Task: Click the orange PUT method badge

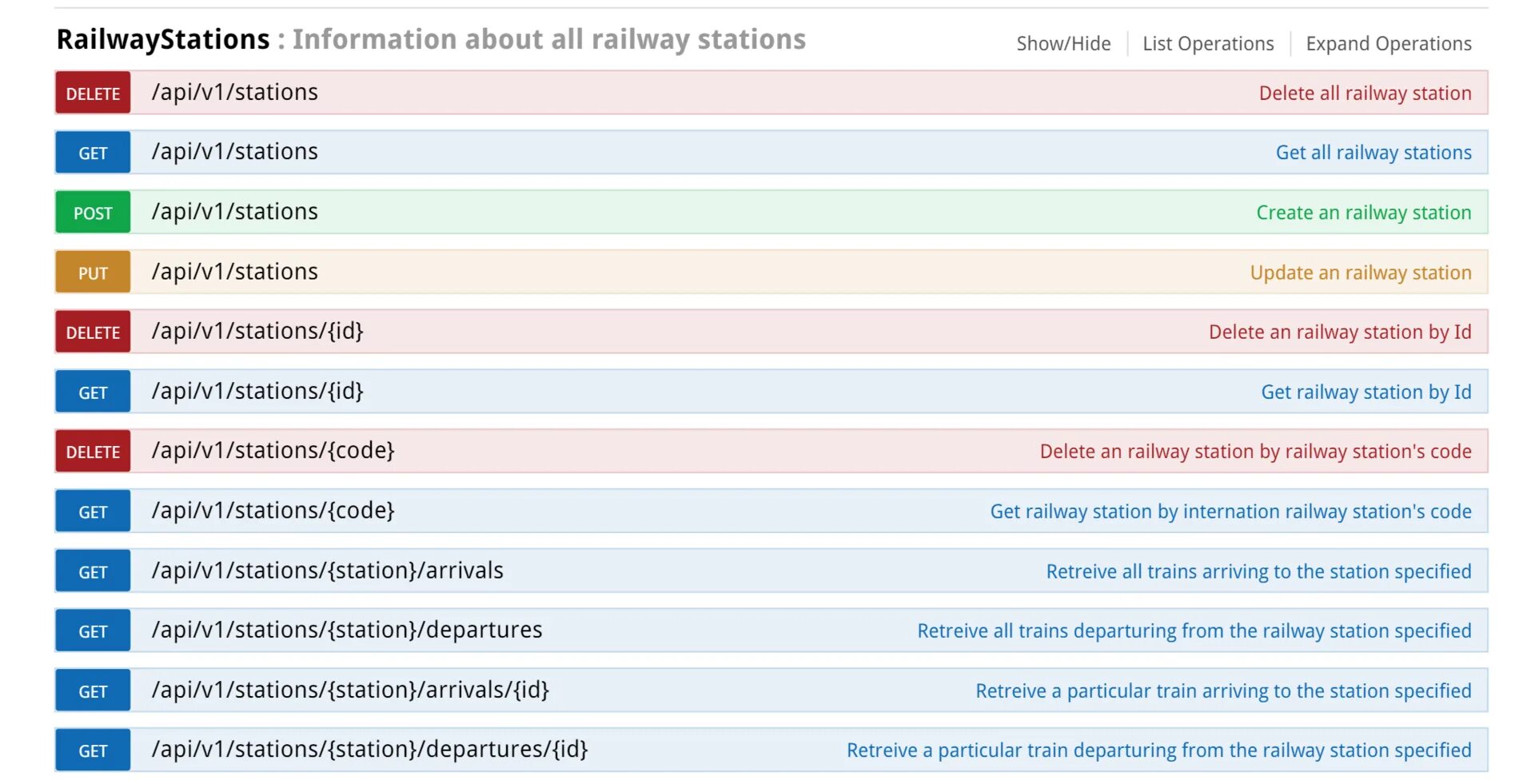Action: click(x=93, y=273)
